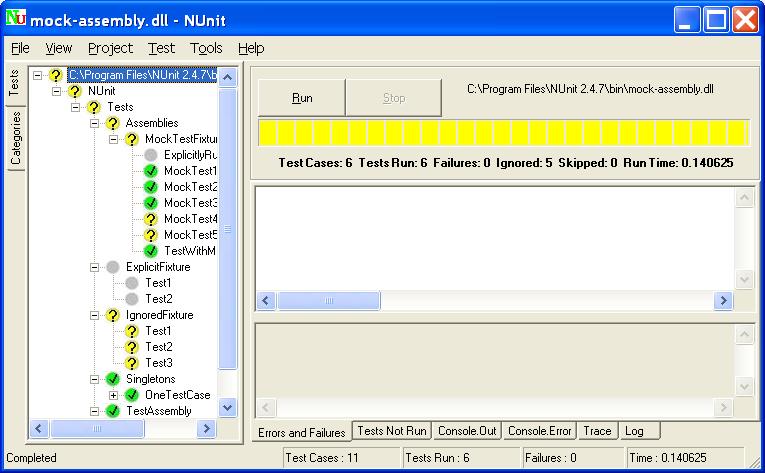The height and width of the screenshot is (473, 765).
Task: Collapse the TestAssembly node
Action: pyautogui.click(x=95, y=411)
